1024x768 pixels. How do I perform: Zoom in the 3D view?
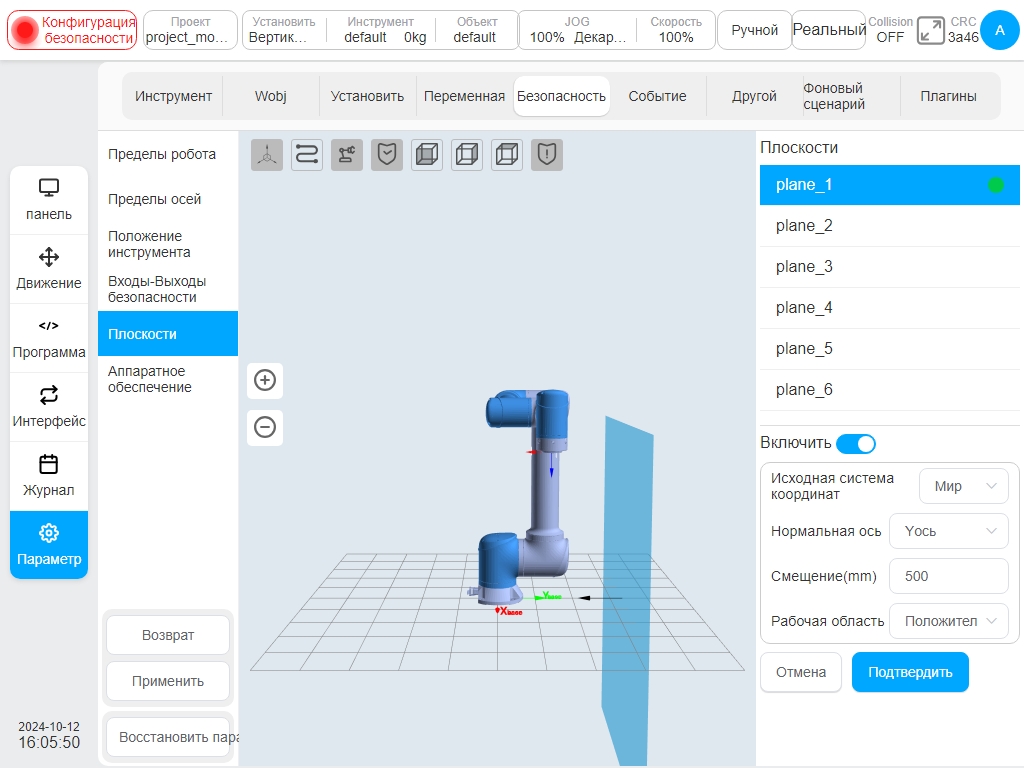264,380
